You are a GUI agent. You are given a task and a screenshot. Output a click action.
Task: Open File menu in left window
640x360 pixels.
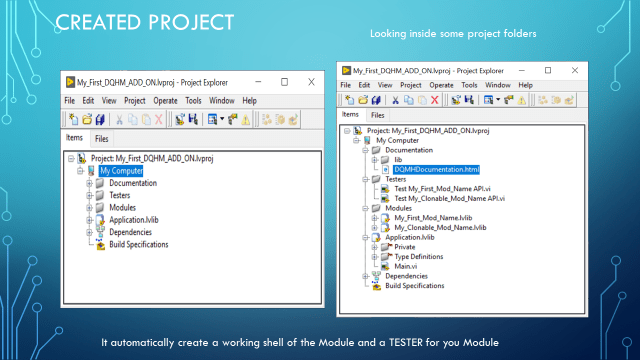[69, 100]
